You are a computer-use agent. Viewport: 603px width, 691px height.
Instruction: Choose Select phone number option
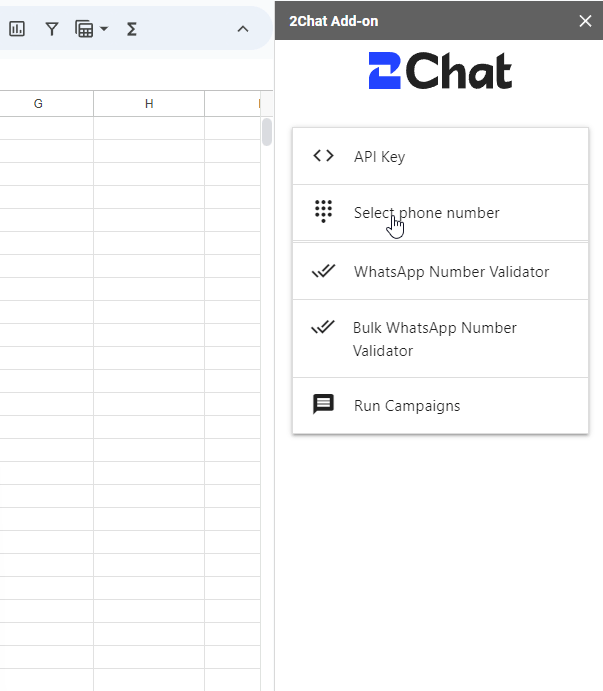[440, 213]
